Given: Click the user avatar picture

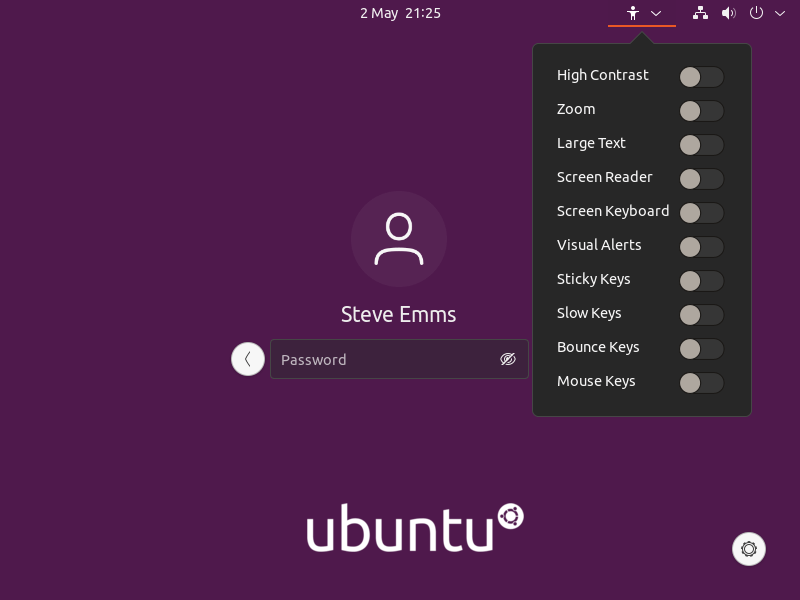Looking at the screenshot, I should coord(399,239).
